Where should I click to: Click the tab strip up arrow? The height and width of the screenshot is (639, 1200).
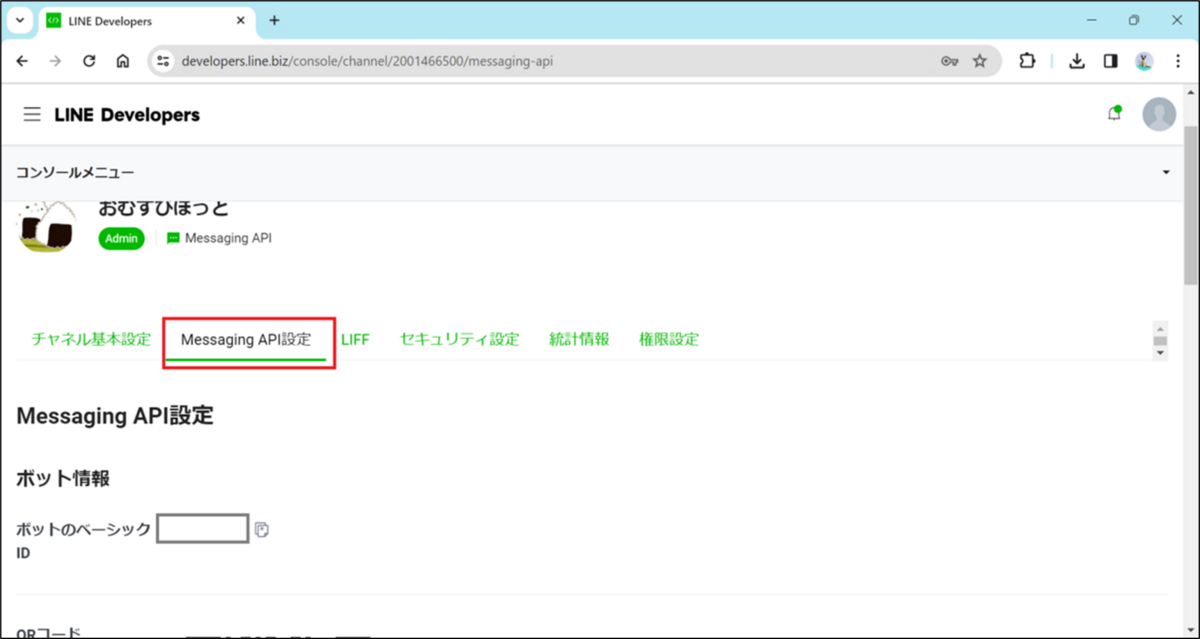[1160, 328]
